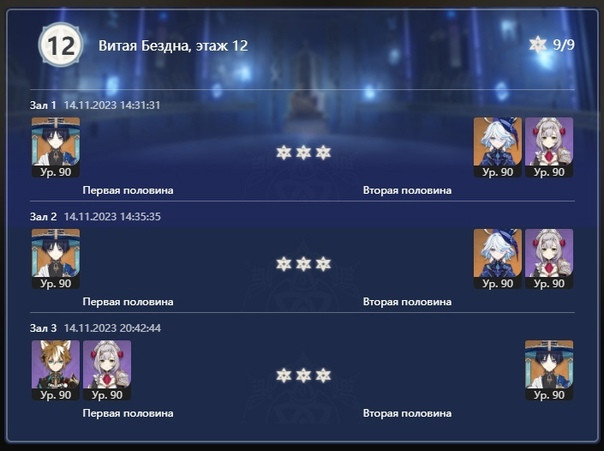This screenshot has height=451, width=604.
Task: Click the star icon beside 9/9
Action: [538, 45]
